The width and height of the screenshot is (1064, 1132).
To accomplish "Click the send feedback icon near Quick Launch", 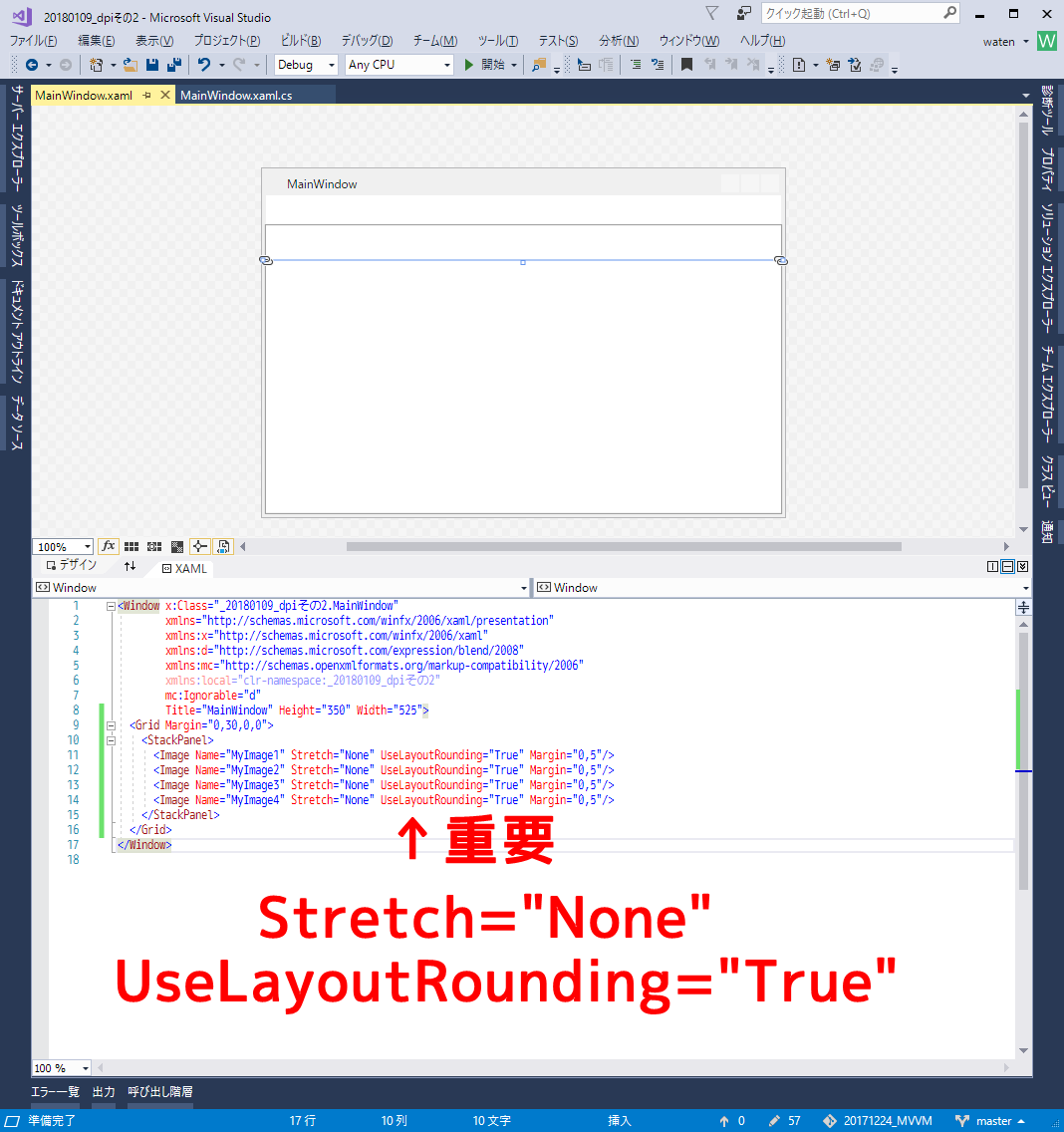I will (743, 13).
